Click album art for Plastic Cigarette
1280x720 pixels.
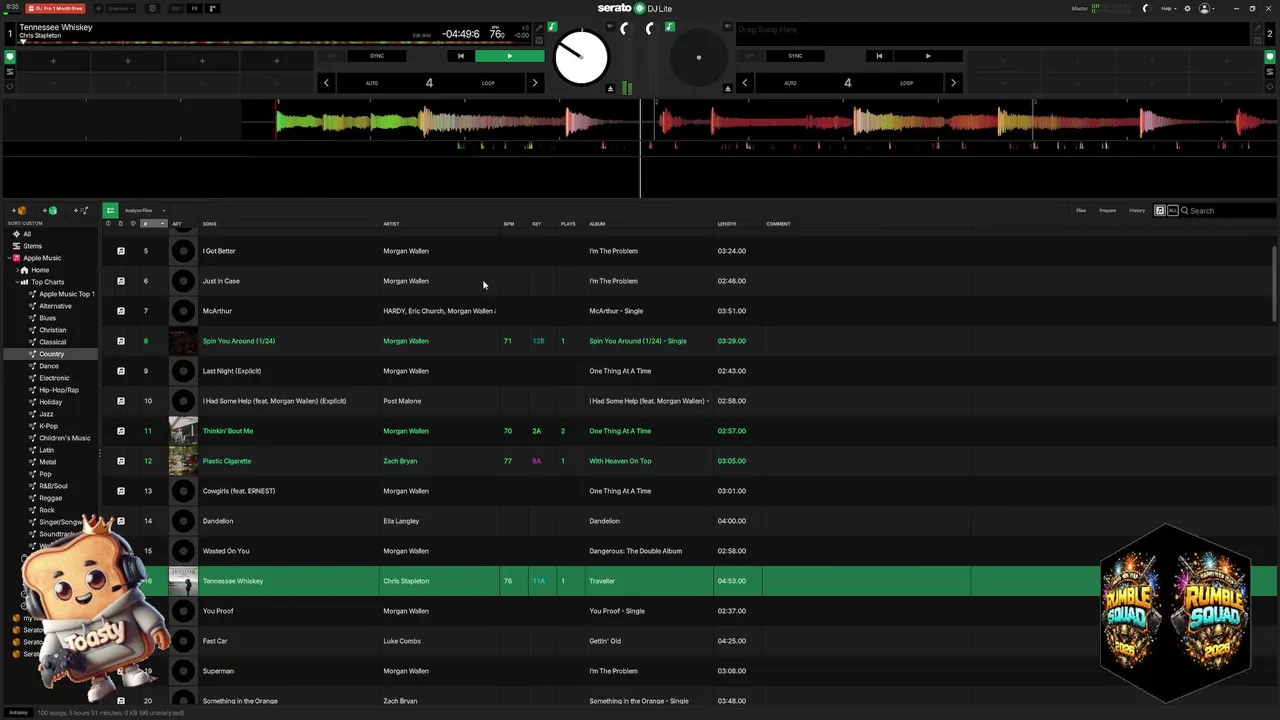(183, 461)
